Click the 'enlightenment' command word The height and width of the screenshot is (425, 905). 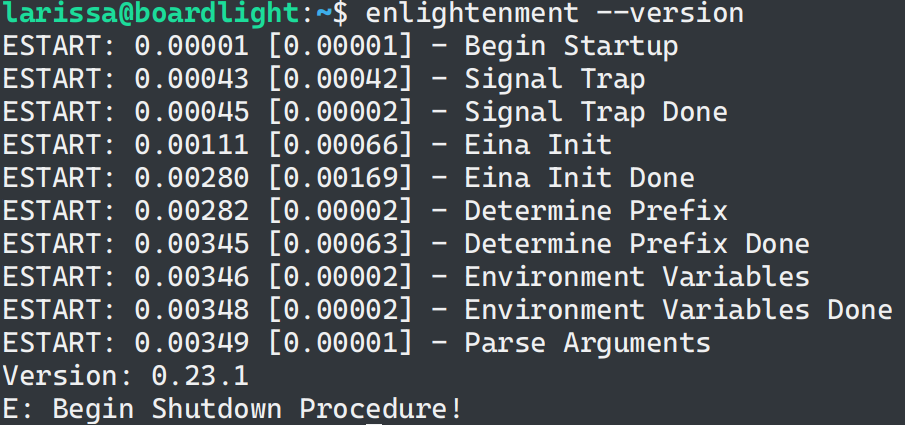[x=472, y=14]
